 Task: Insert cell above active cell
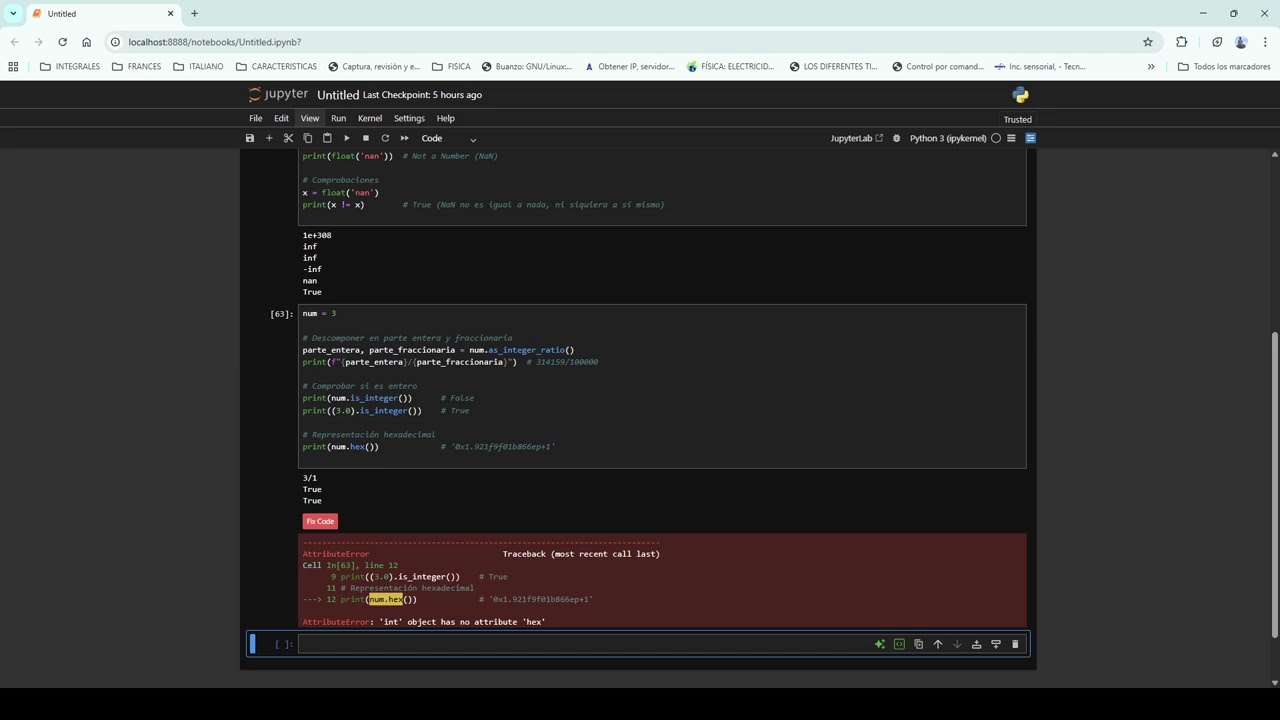click(x=976, y=644)
